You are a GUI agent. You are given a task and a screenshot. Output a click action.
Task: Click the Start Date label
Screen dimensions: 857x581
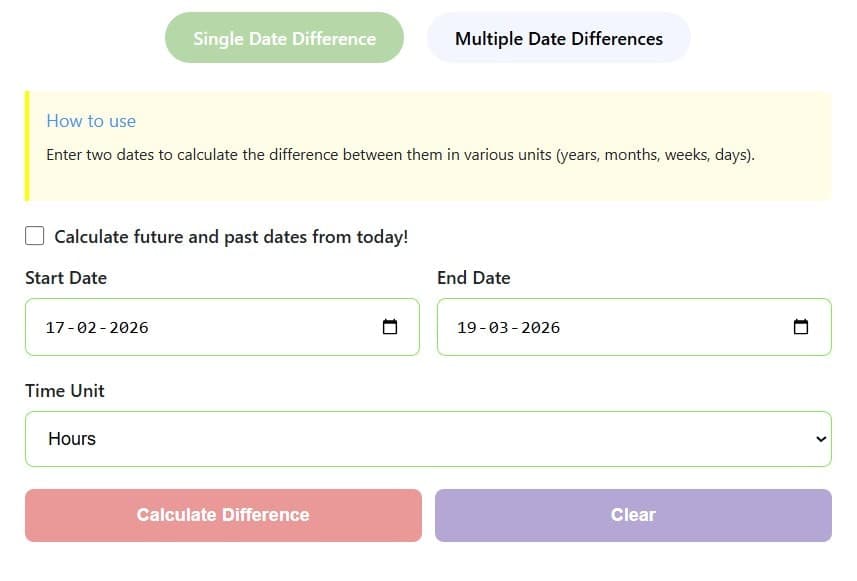pos(66,278)
